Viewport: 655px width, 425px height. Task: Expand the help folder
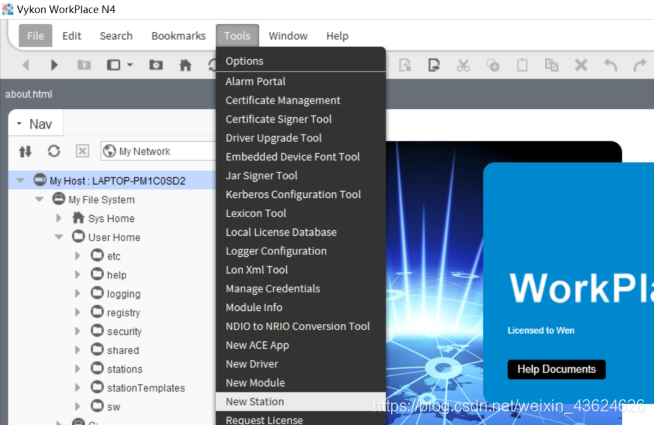tap(78, 275)
